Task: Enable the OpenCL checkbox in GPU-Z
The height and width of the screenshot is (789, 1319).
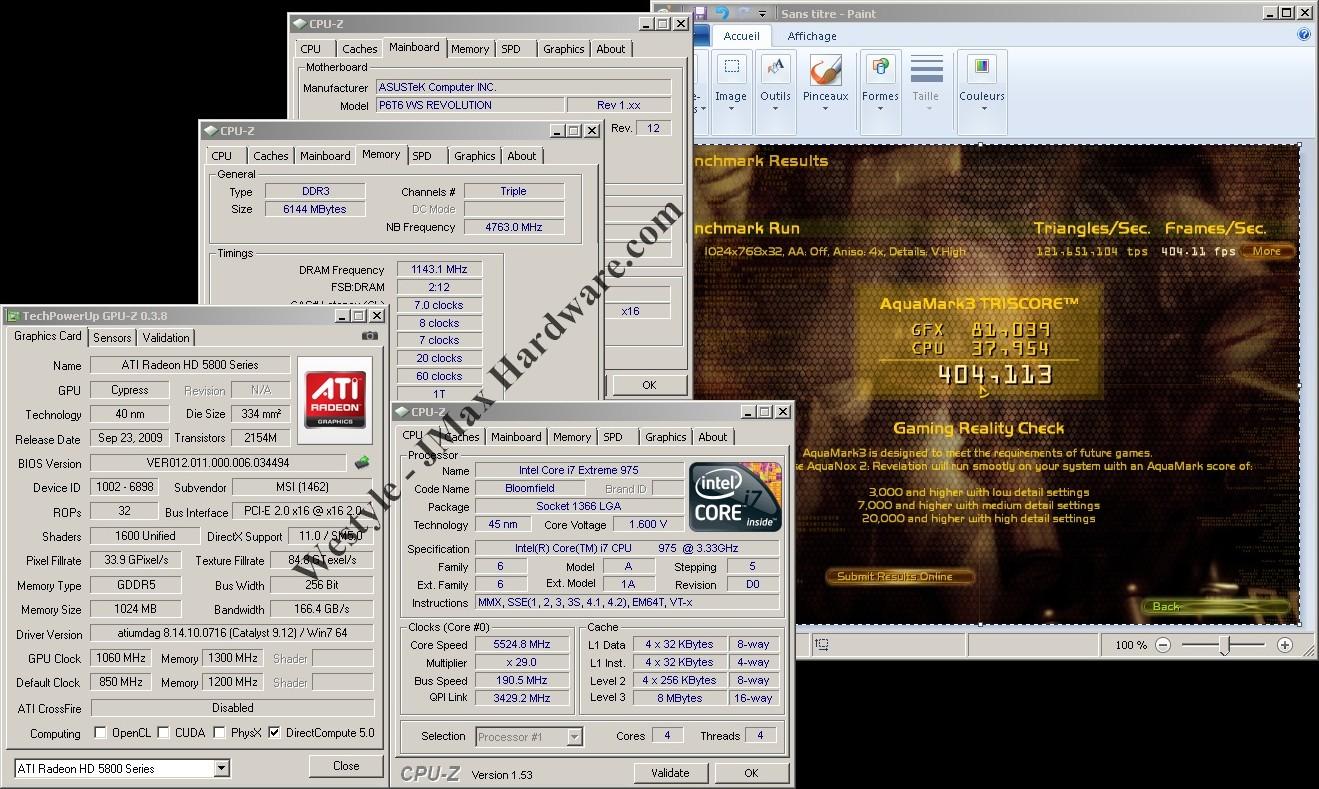Action: (x=100, y=733)
